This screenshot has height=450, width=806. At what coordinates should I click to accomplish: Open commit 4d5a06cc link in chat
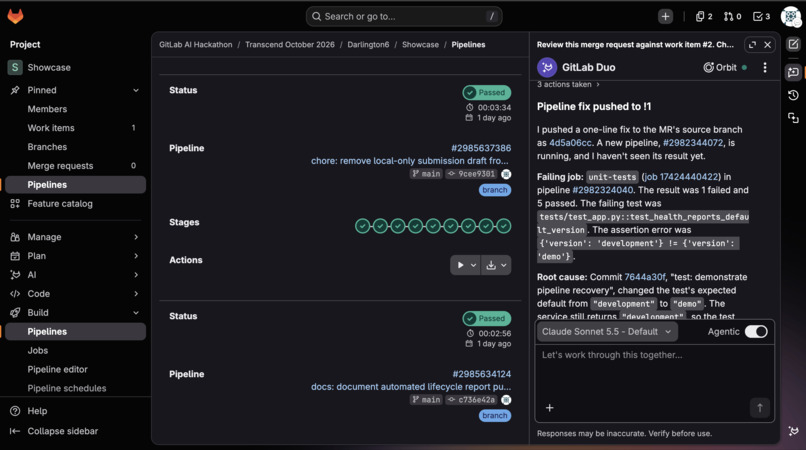tap(570, 143)
